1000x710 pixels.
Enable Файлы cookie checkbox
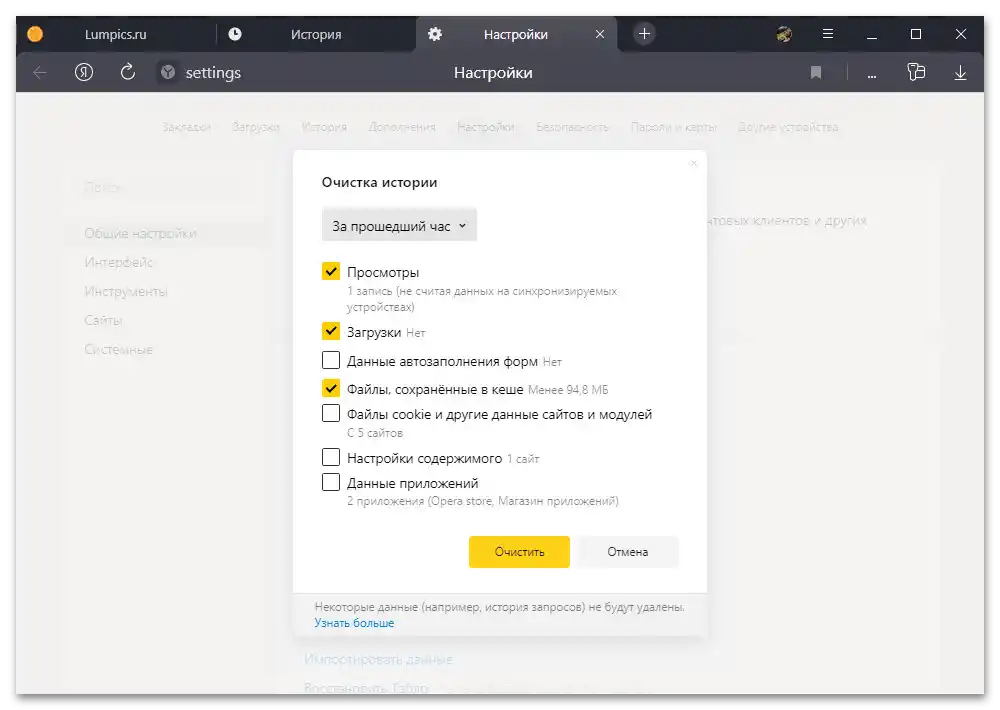coord(330,413)
